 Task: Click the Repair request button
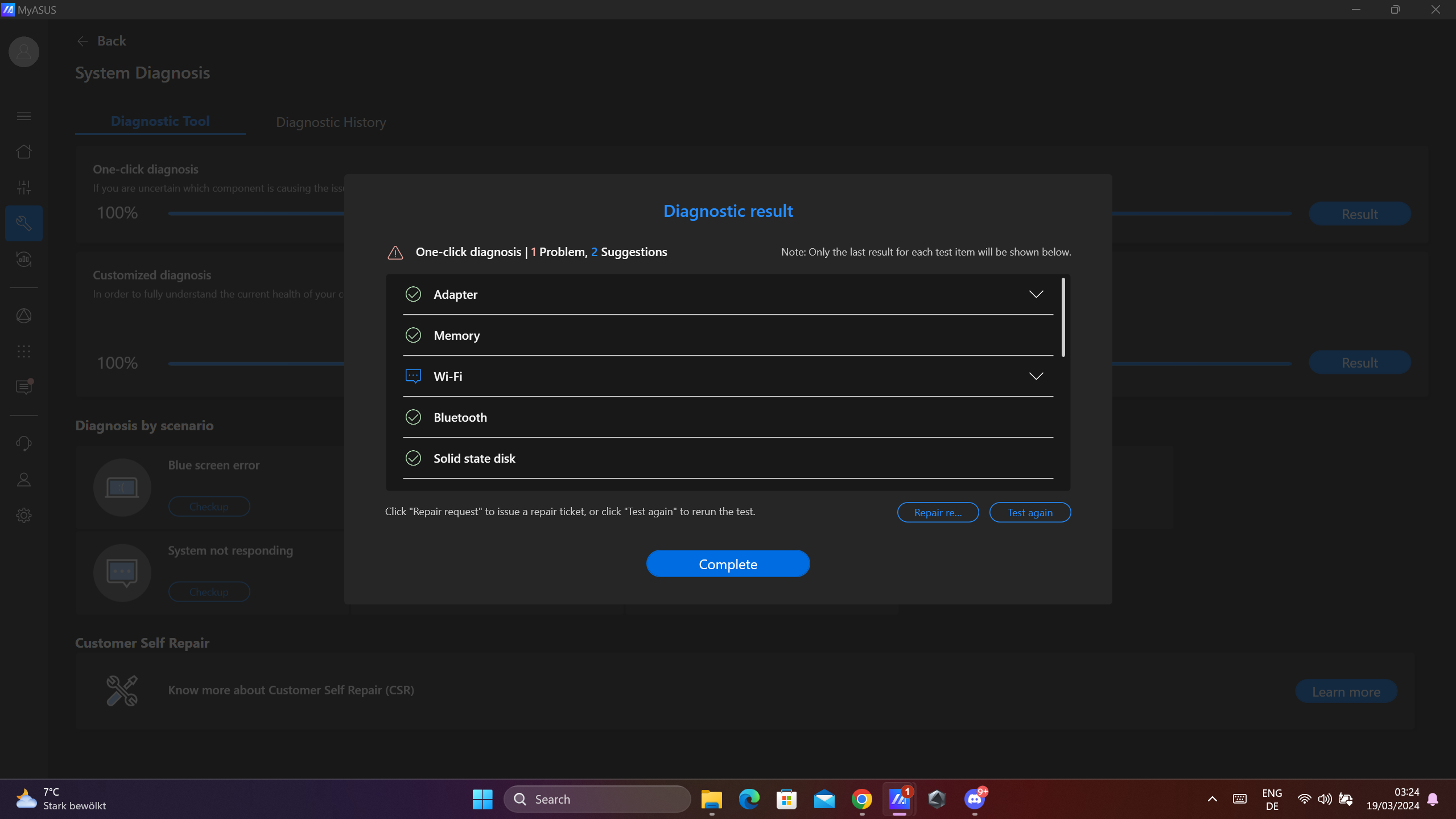click(x=938, y=512)
